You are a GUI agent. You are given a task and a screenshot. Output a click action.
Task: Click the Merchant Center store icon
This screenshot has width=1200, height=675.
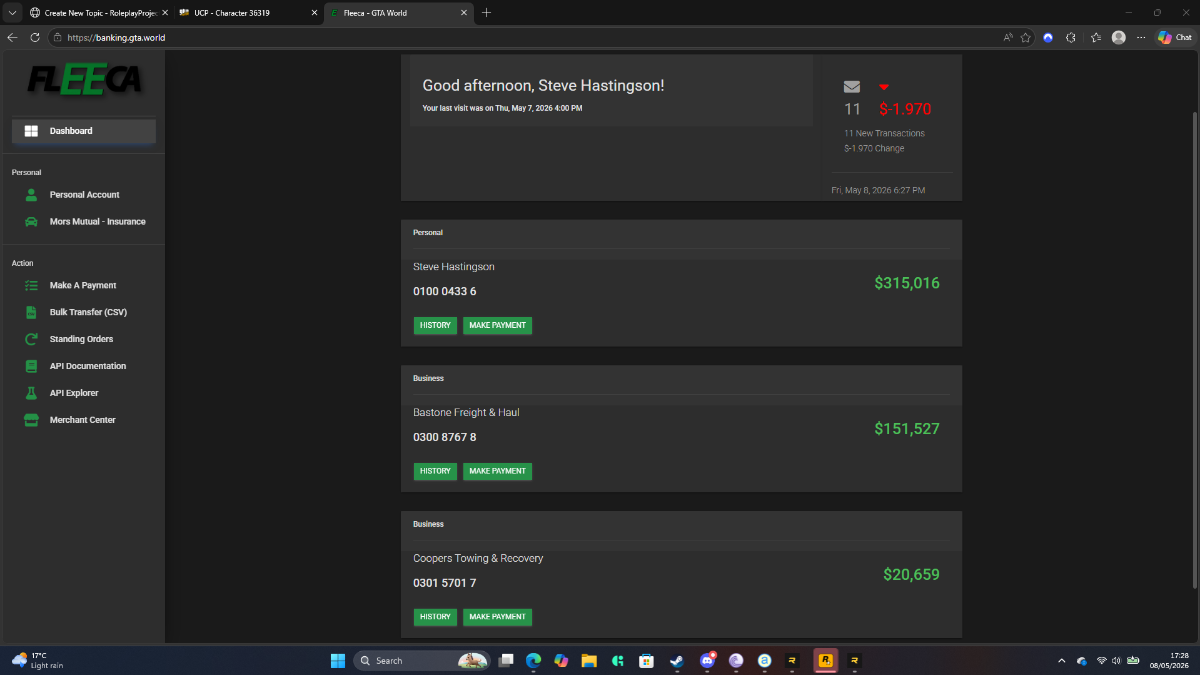31,420
